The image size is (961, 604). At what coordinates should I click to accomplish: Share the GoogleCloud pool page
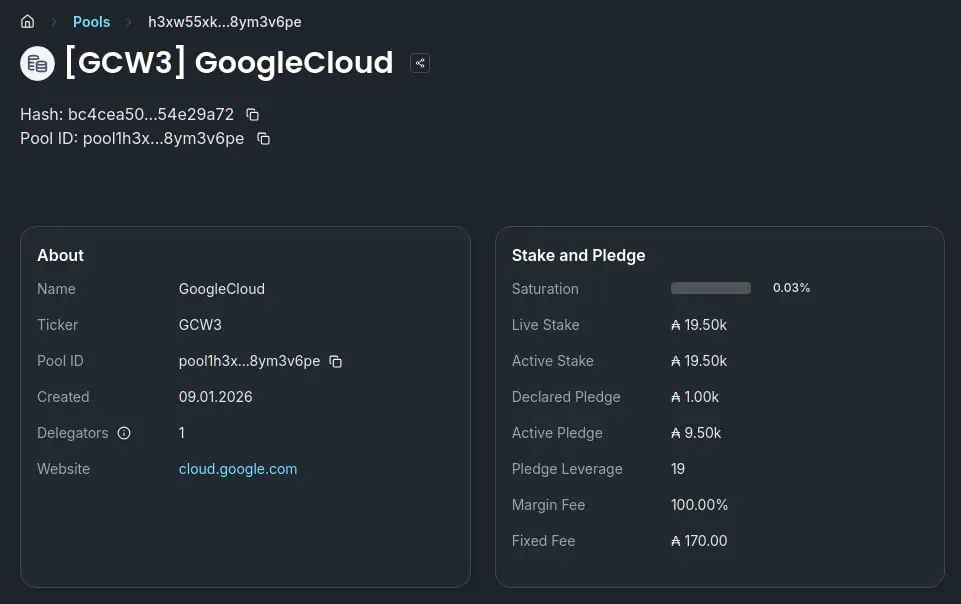tap(420, 64)
